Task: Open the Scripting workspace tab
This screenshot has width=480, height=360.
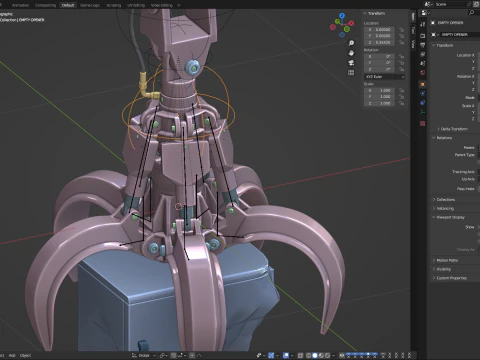Action: coord(114,5)
